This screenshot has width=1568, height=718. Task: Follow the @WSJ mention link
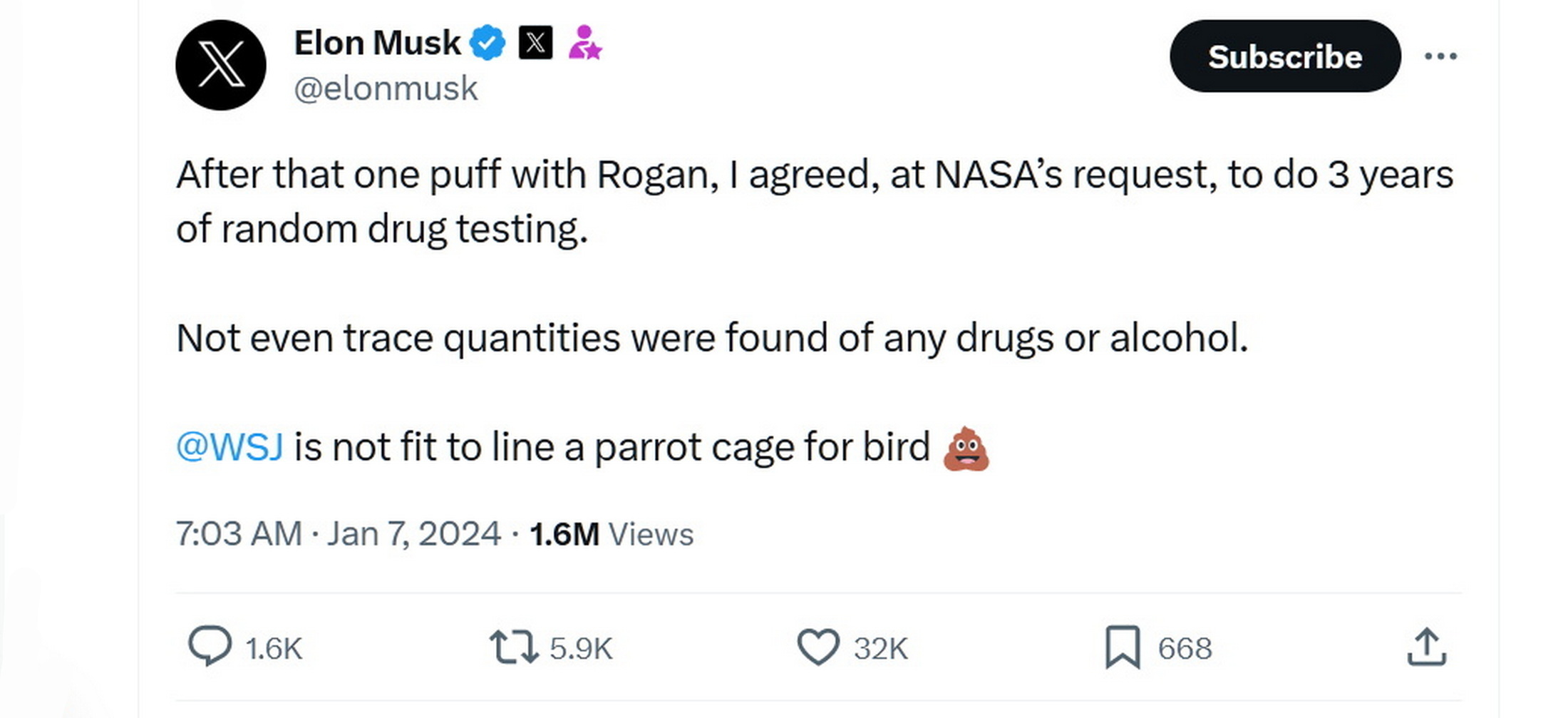[229, 447]
